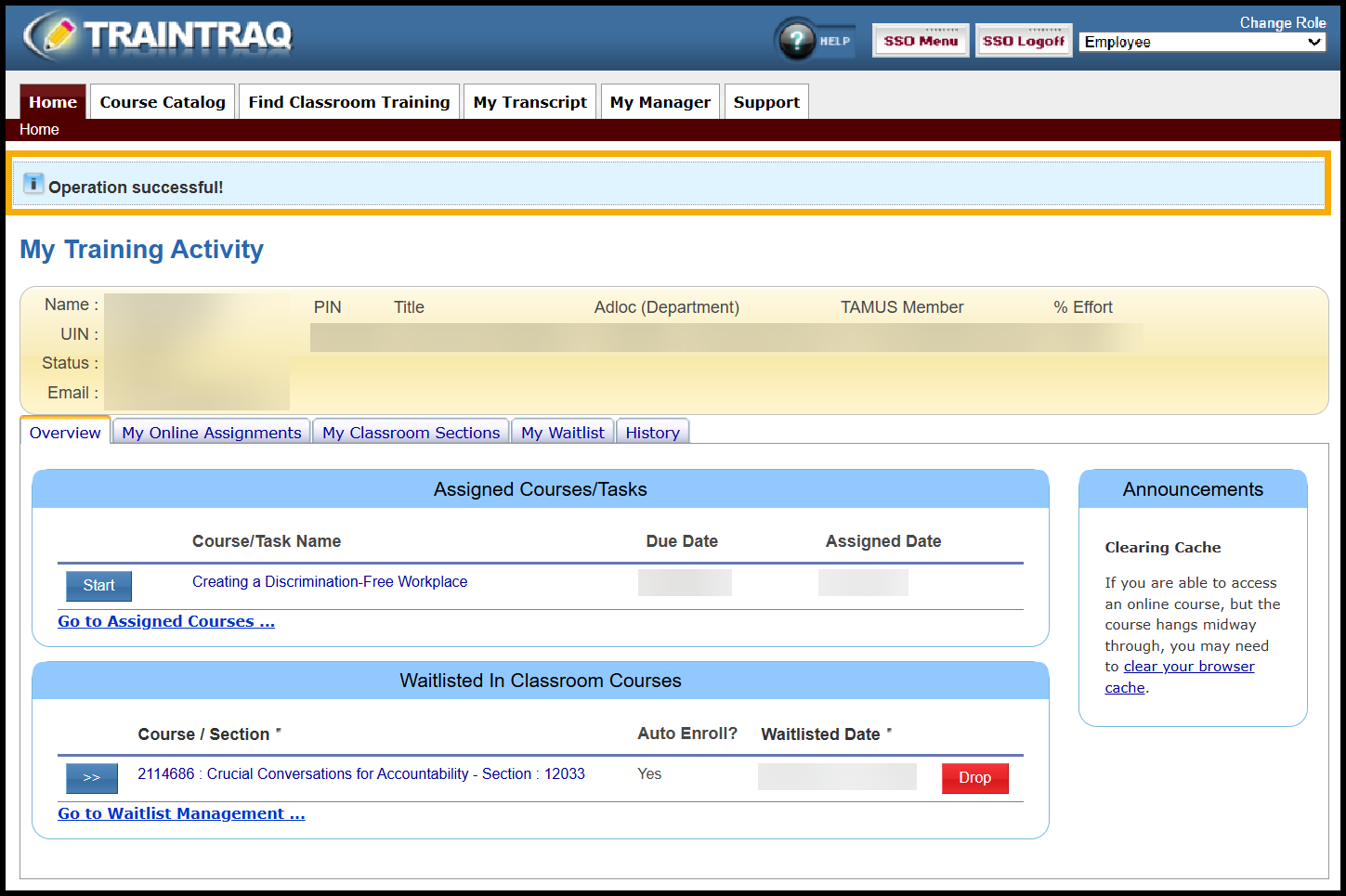Switch to My Classroom Sections tab

tap(411, 433)
